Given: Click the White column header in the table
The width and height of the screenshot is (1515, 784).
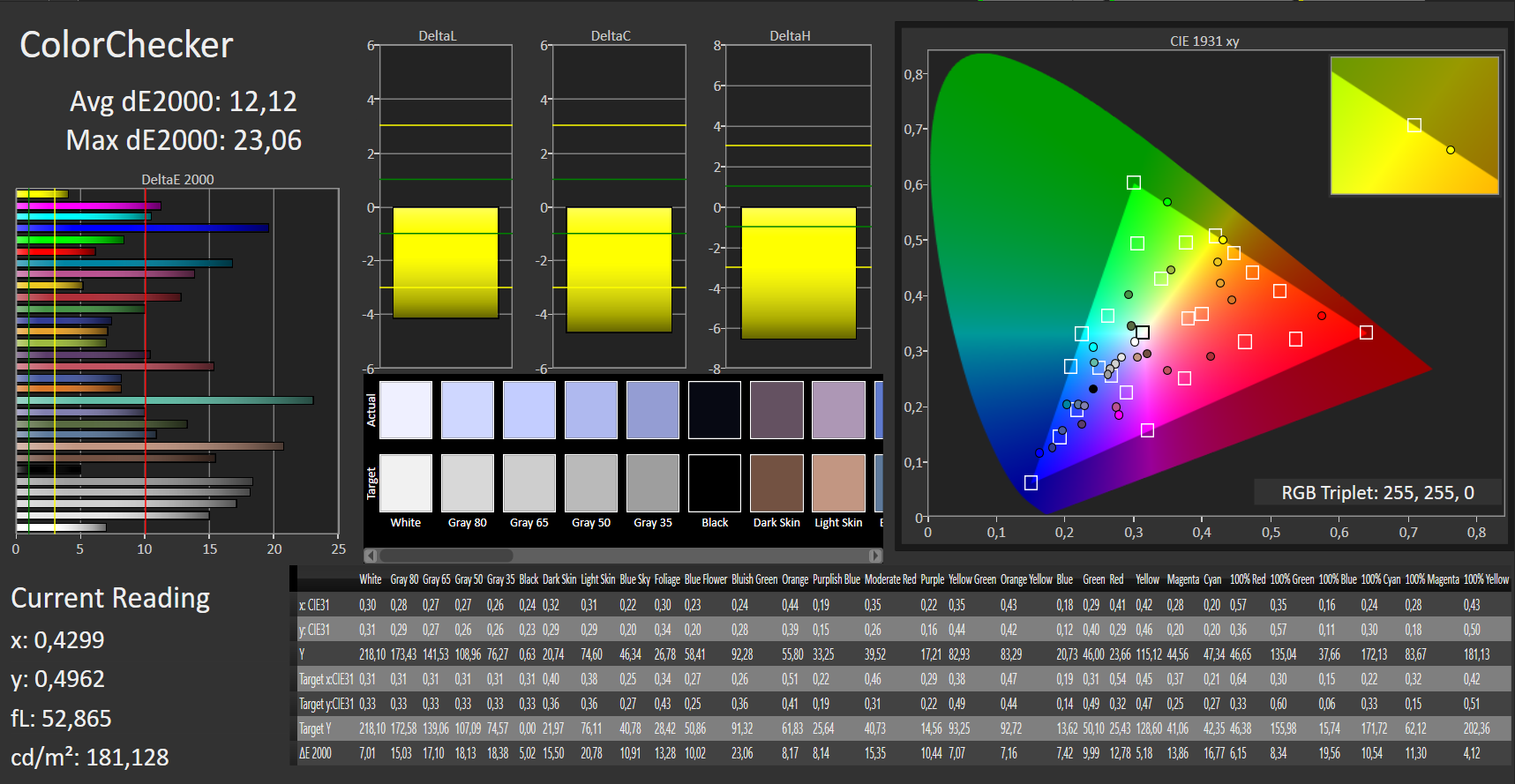Looking at the screenshot, I should point(371,579).
